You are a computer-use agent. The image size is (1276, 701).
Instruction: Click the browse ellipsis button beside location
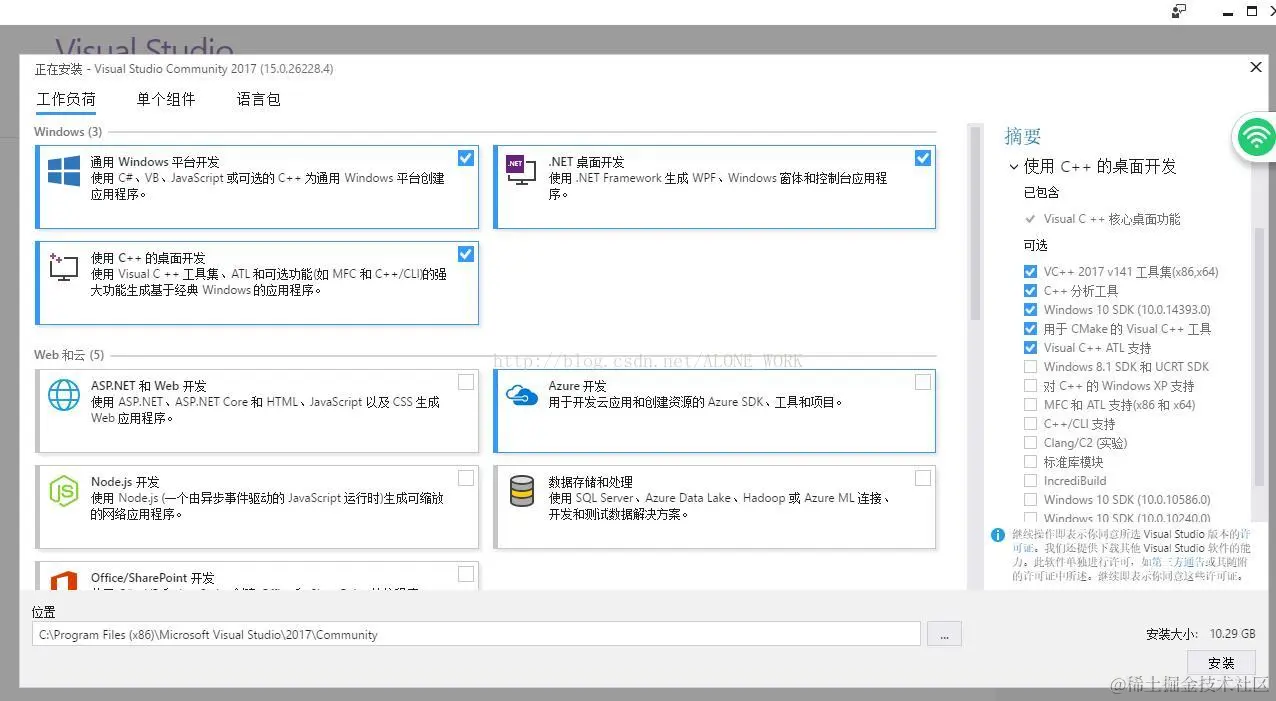[944, 634]
